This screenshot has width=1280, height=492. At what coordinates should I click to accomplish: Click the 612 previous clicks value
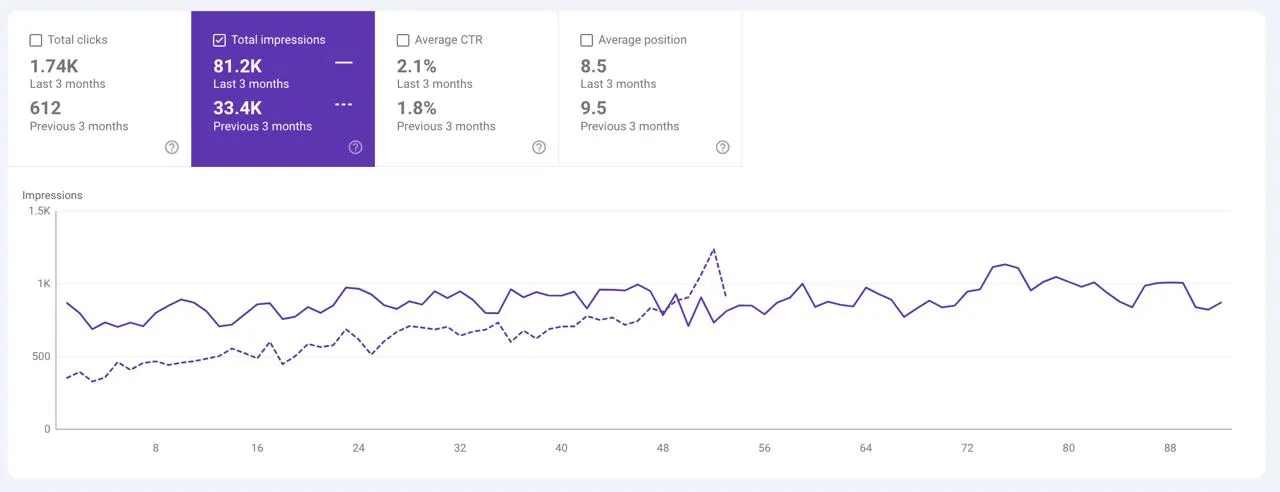[x=45, y=108]
